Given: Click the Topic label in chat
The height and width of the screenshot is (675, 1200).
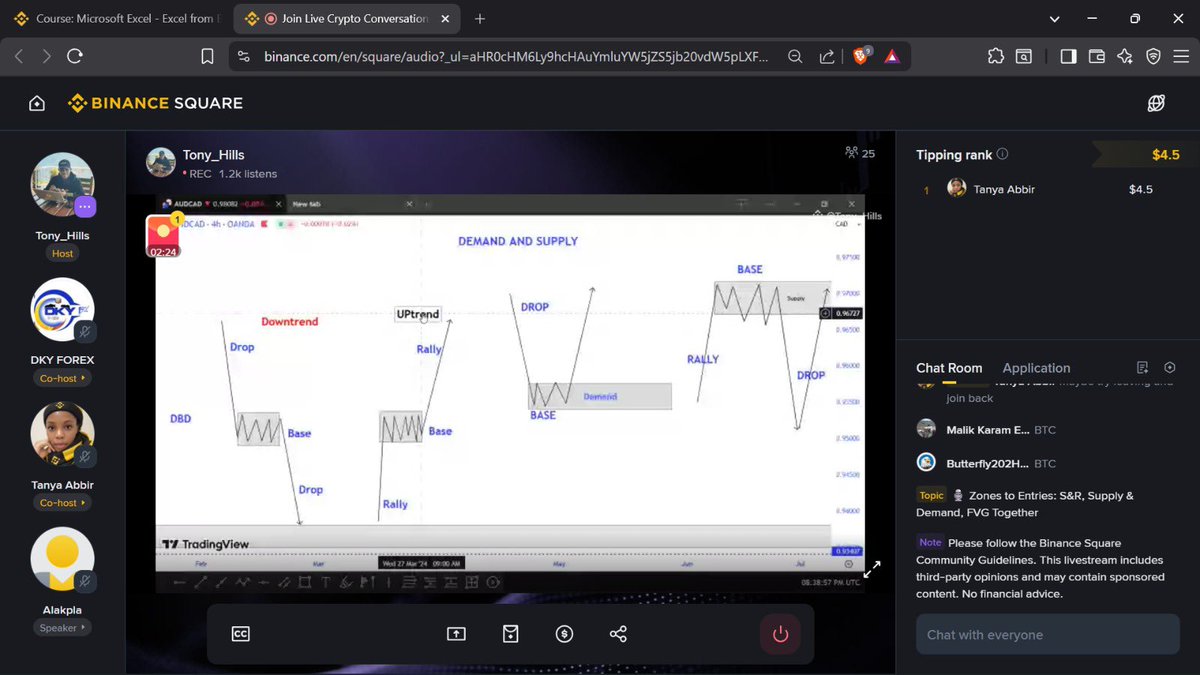Looking at the screenshot, I should coord(931,495).
